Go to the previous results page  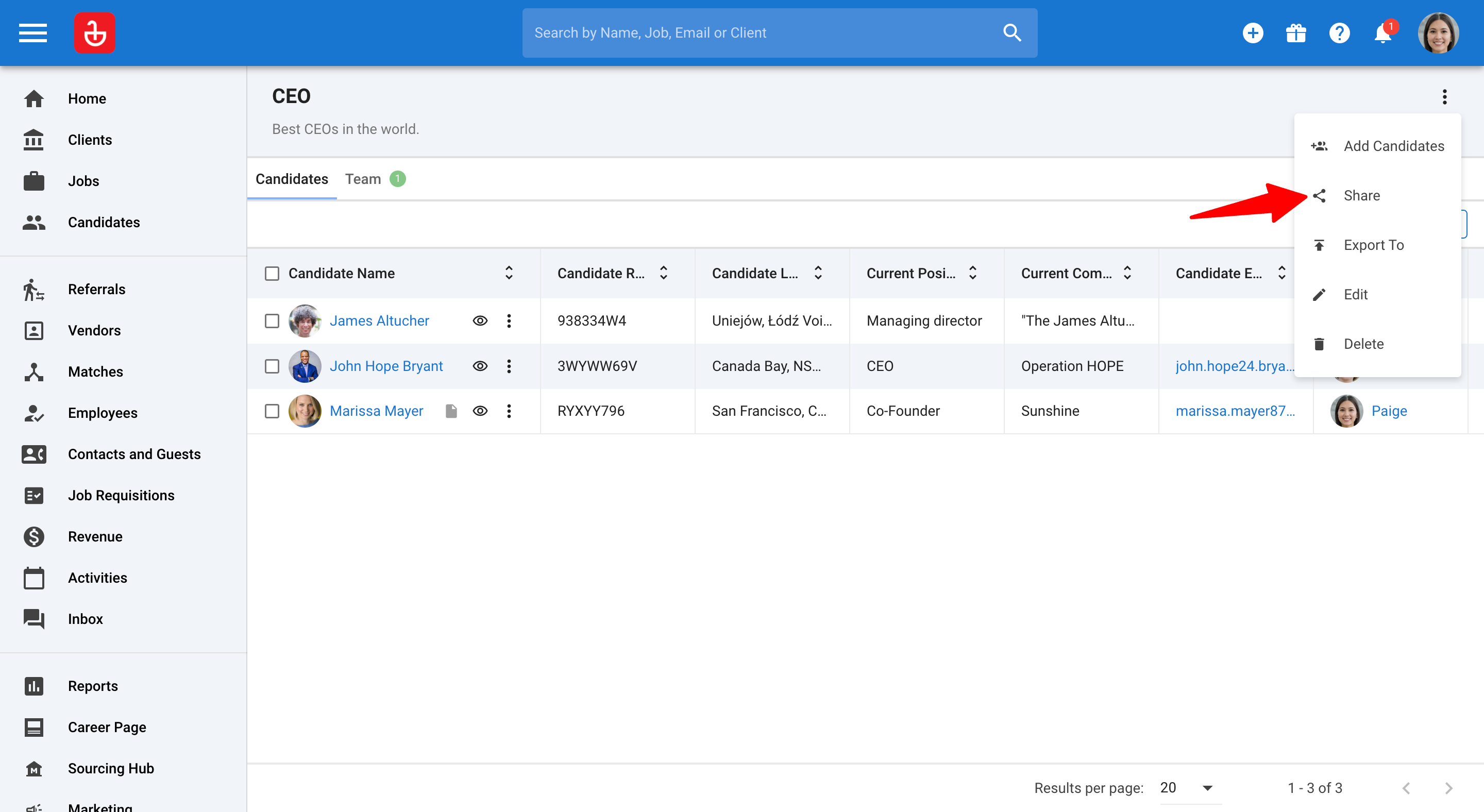pos(1406,788)
